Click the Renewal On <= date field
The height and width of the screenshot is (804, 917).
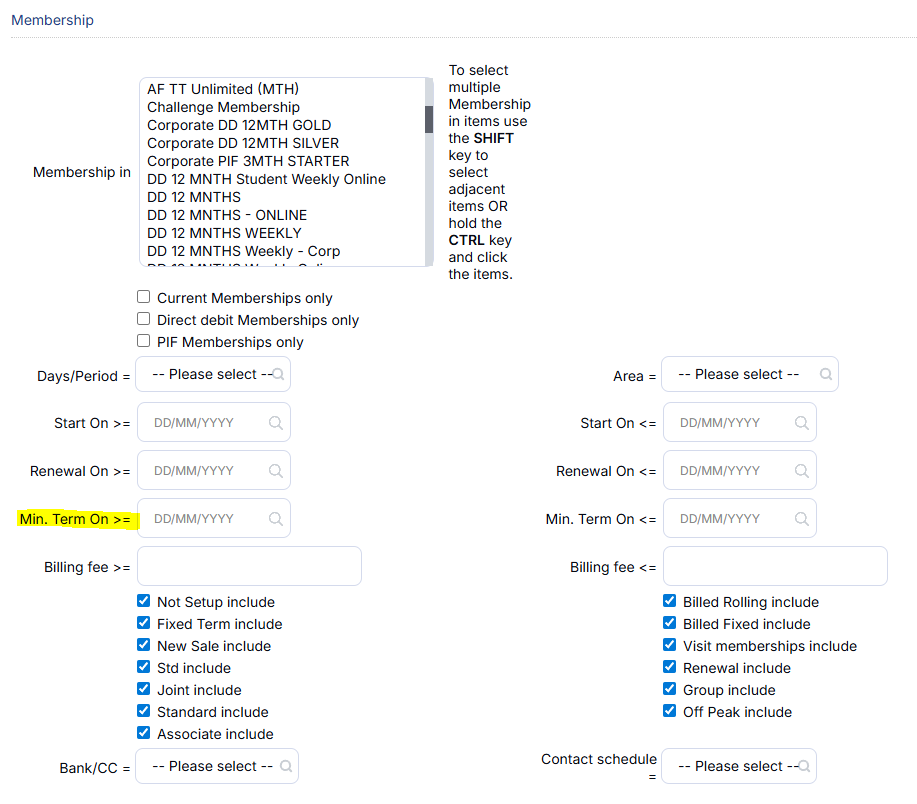[x=740, y=470]
